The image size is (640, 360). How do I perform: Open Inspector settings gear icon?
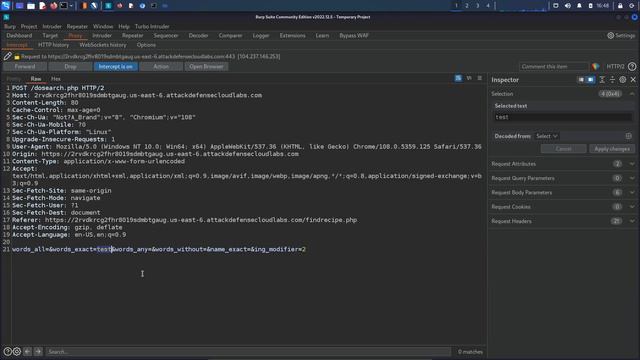pos(622,80)
